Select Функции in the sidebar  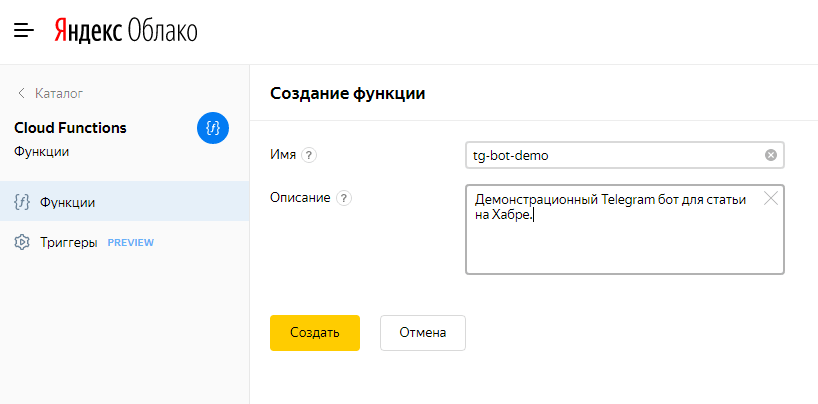[x=68, y=202]
